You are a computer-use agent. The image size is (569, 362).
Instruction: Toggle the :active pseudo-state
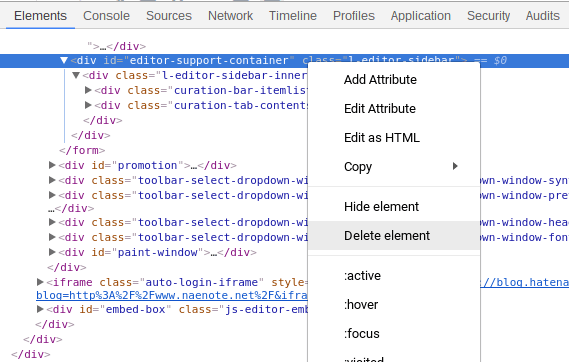(394, 275)
